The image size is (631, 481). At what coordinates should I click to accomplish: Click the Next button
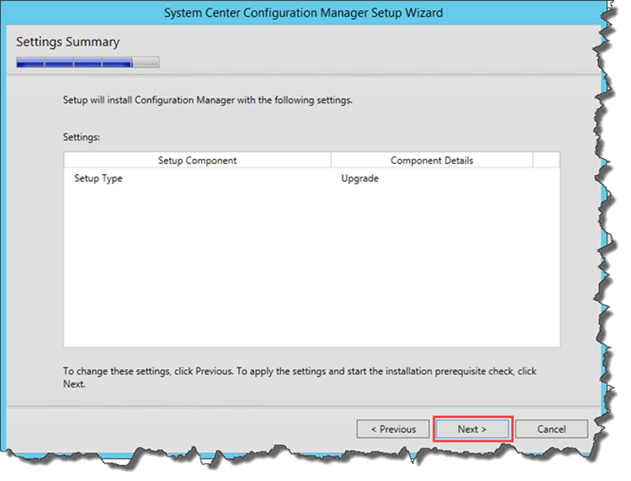(x=472, y=429)
